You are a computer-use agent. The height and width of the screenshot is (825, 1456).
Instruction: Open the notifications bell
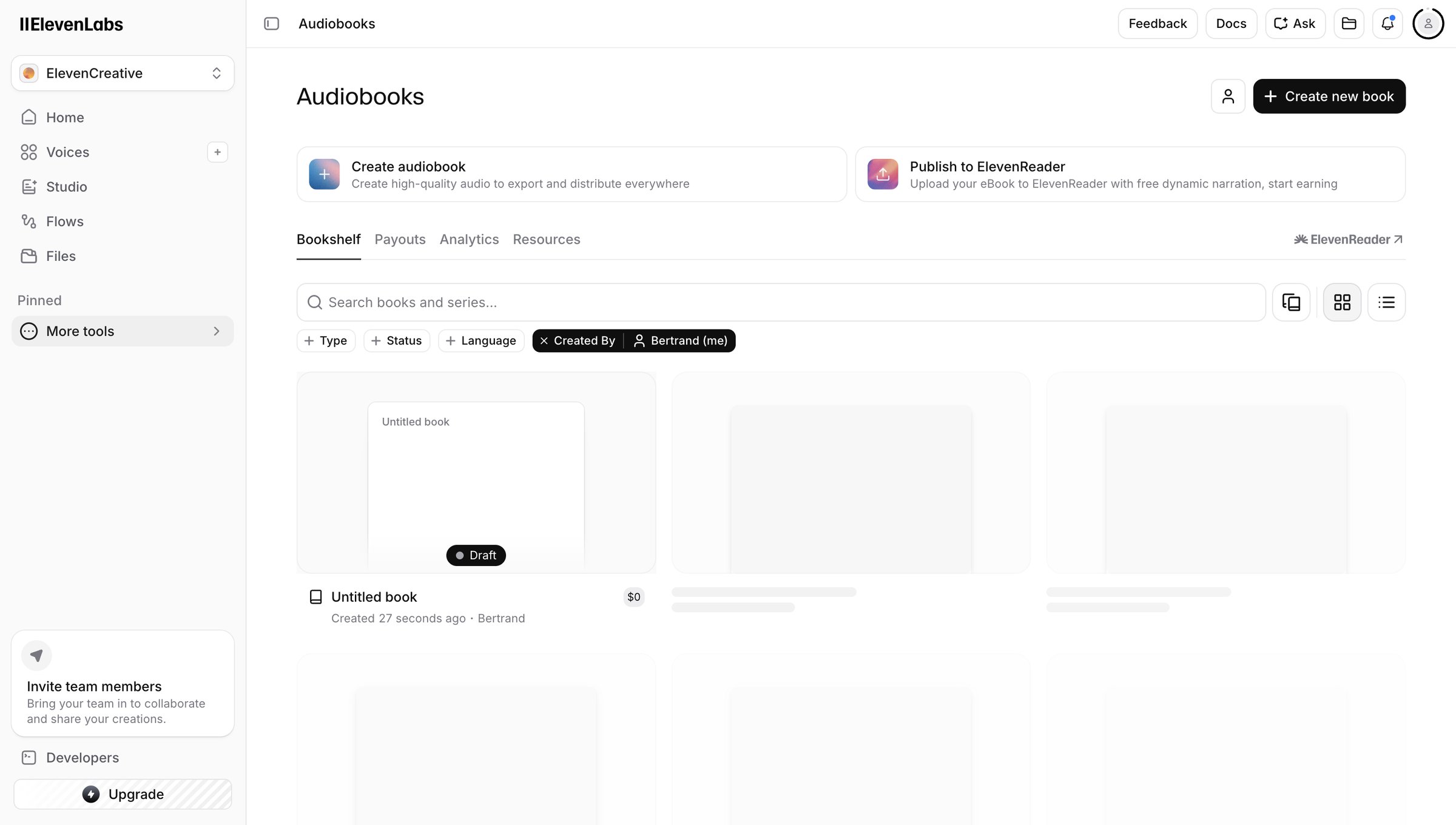pyautogui.click(x=1387, y=24)
